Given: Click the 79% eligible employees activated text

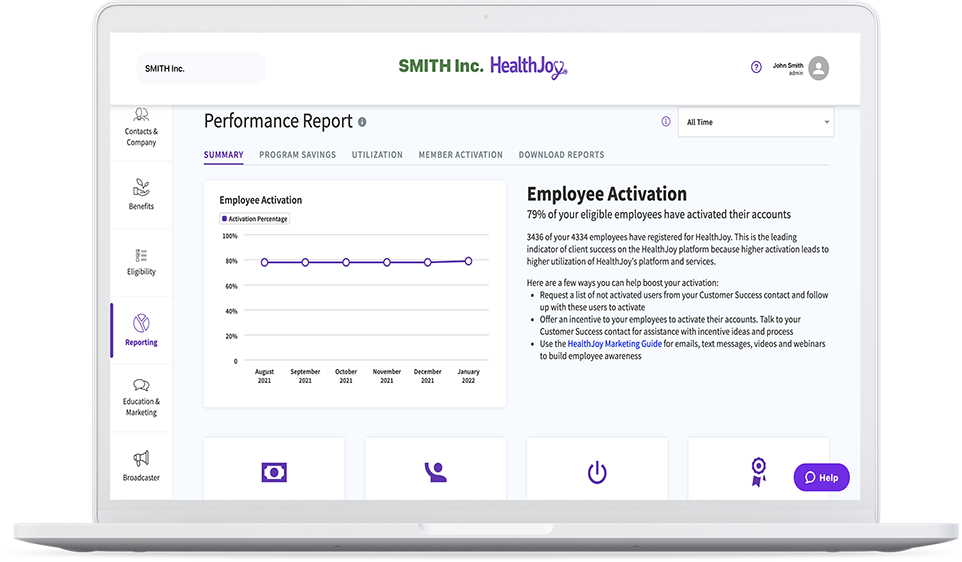Looking at the screenshot, I should [659, 214].
